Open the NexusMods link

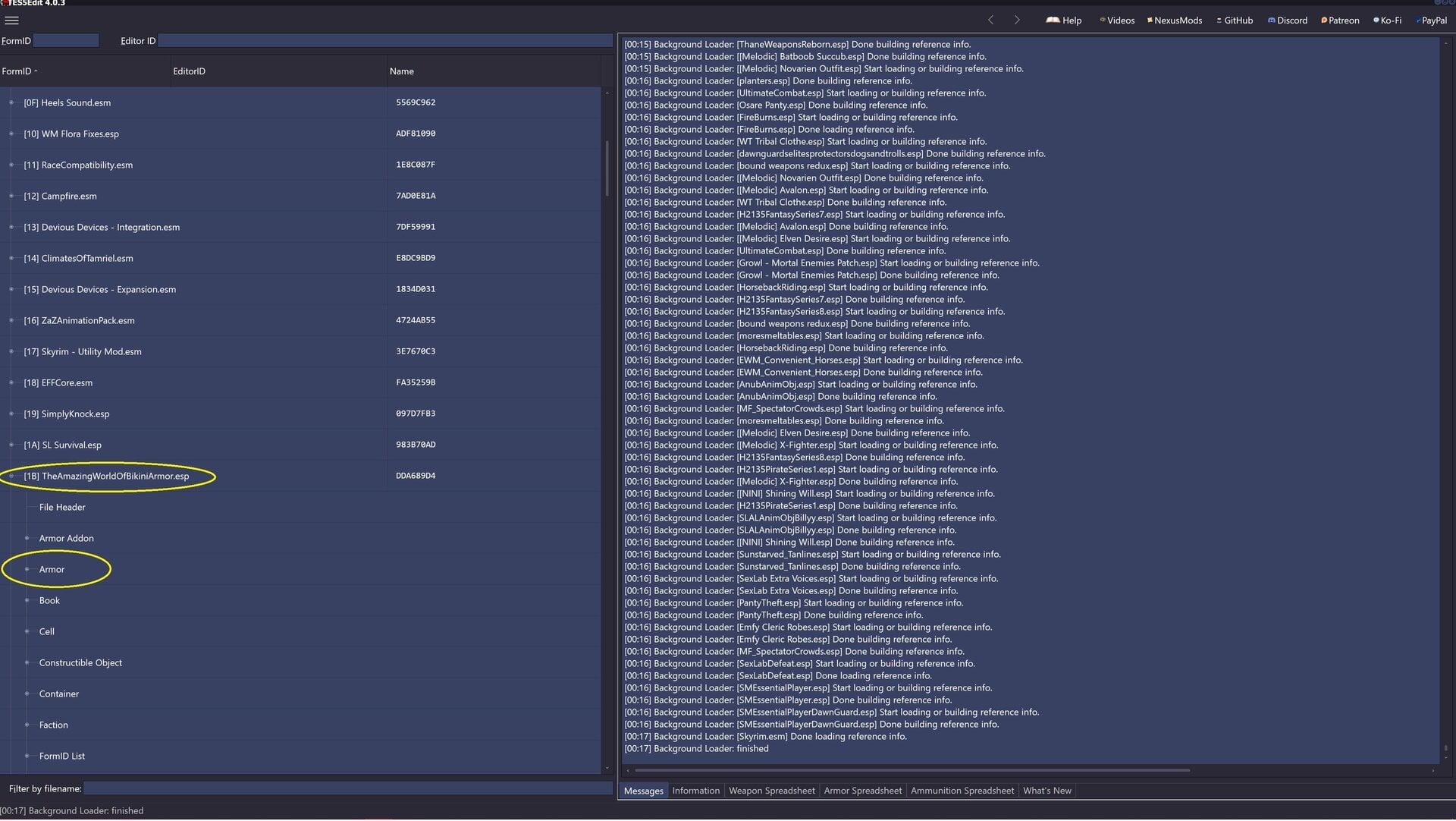coord(1175,20)
